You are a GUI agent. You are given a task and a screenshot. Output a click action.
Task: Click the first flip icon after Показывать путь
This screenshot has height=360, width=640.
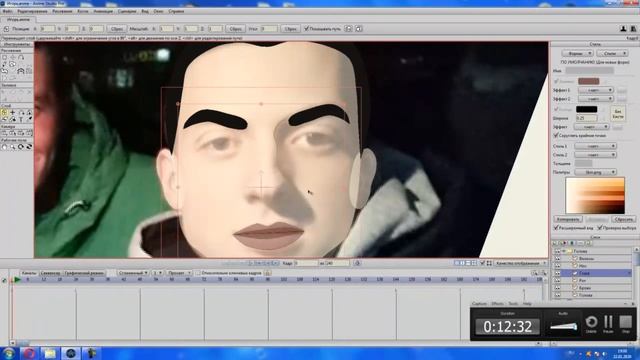(348, 29)
